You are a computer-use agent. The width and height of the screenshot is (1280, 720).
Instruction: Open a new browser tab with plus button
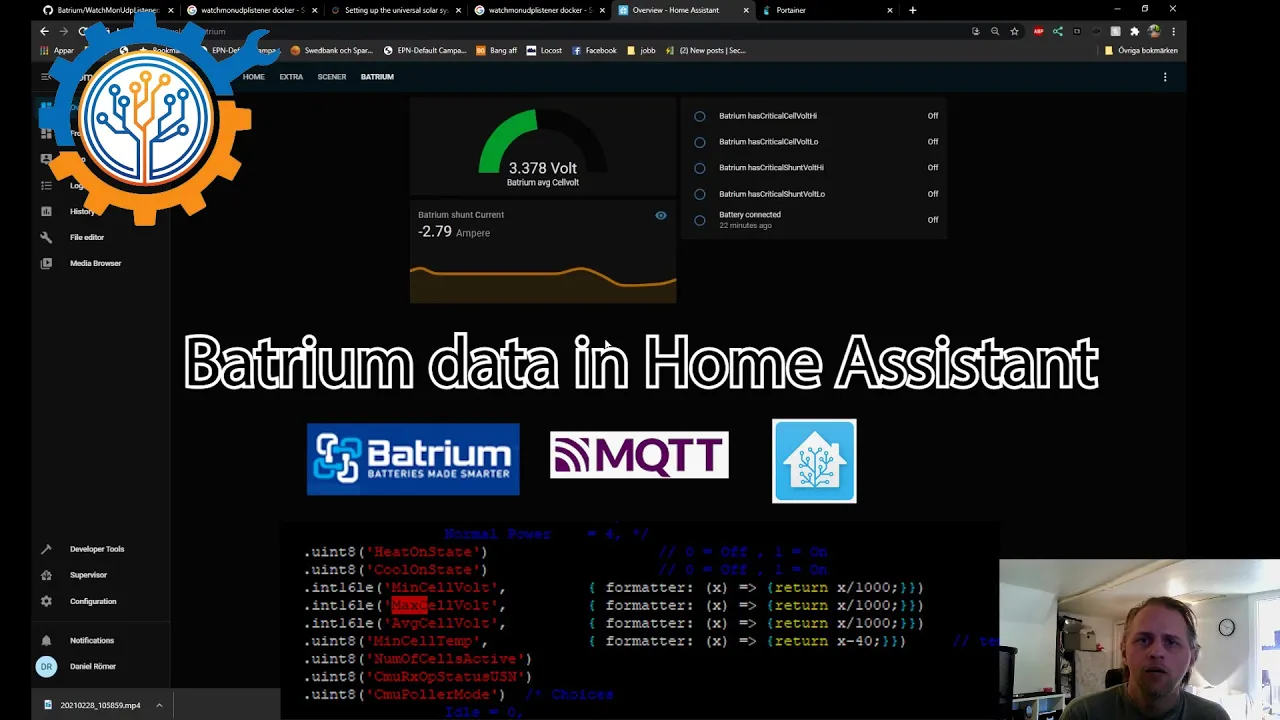[x=912, y=10]
